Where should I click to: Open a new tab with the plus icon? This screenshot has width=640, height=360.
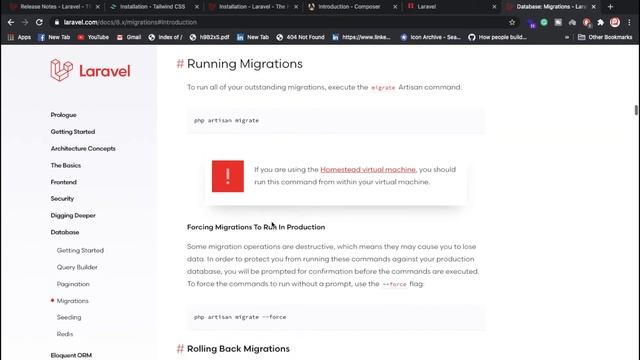point(610,7)
